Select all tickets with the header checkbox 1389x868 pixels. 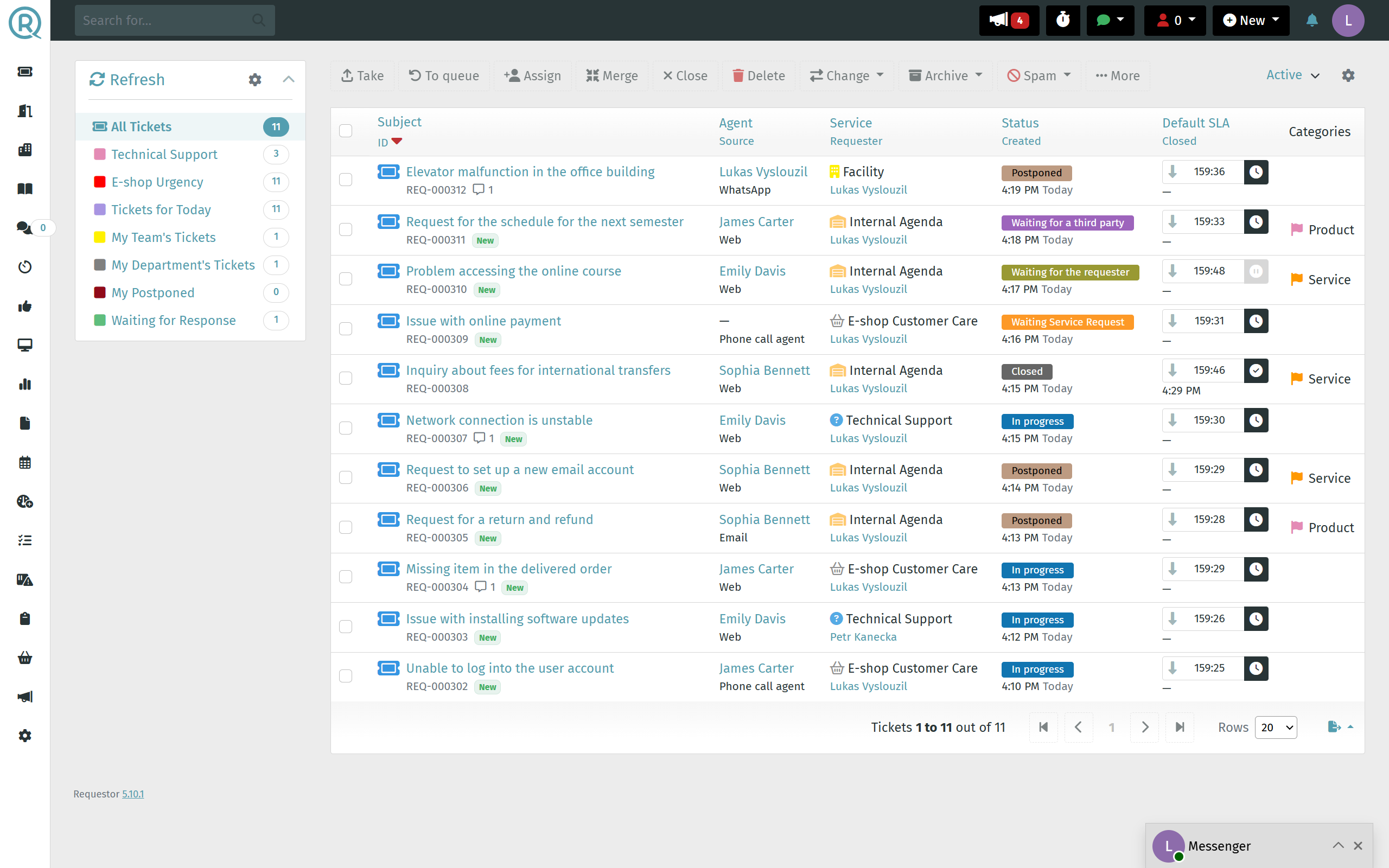pyautogui.click(x=346, y=131)
